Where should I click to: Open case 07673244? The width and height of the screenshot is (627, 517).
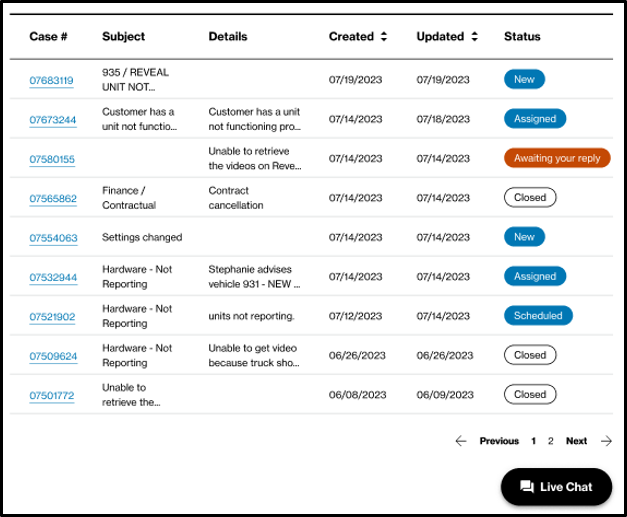[x=52, y=120]
